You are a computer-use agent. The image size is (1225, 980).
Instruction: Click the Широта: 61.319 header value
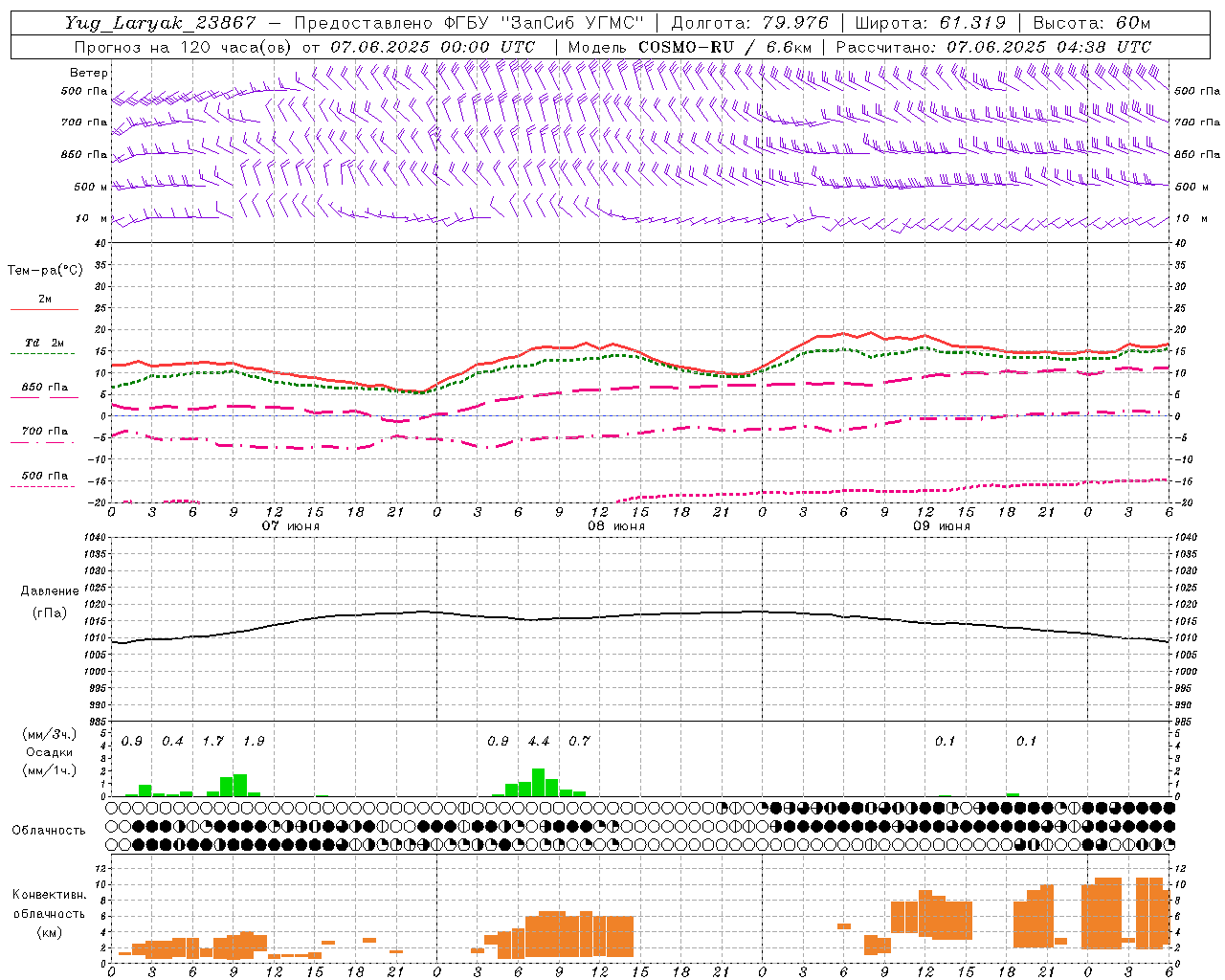click(x=930, y=24)
